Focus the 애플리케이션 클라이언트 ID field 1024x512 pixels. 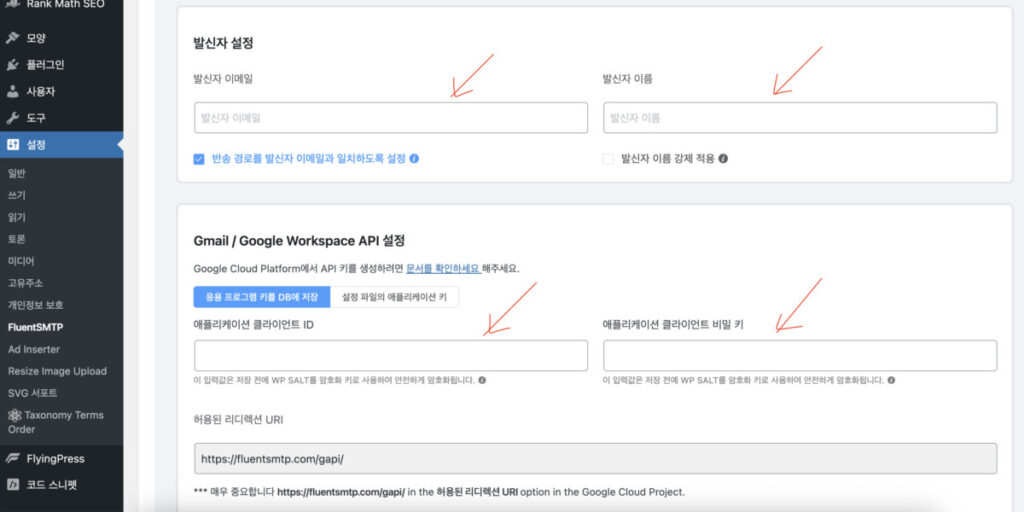(391, 355)
